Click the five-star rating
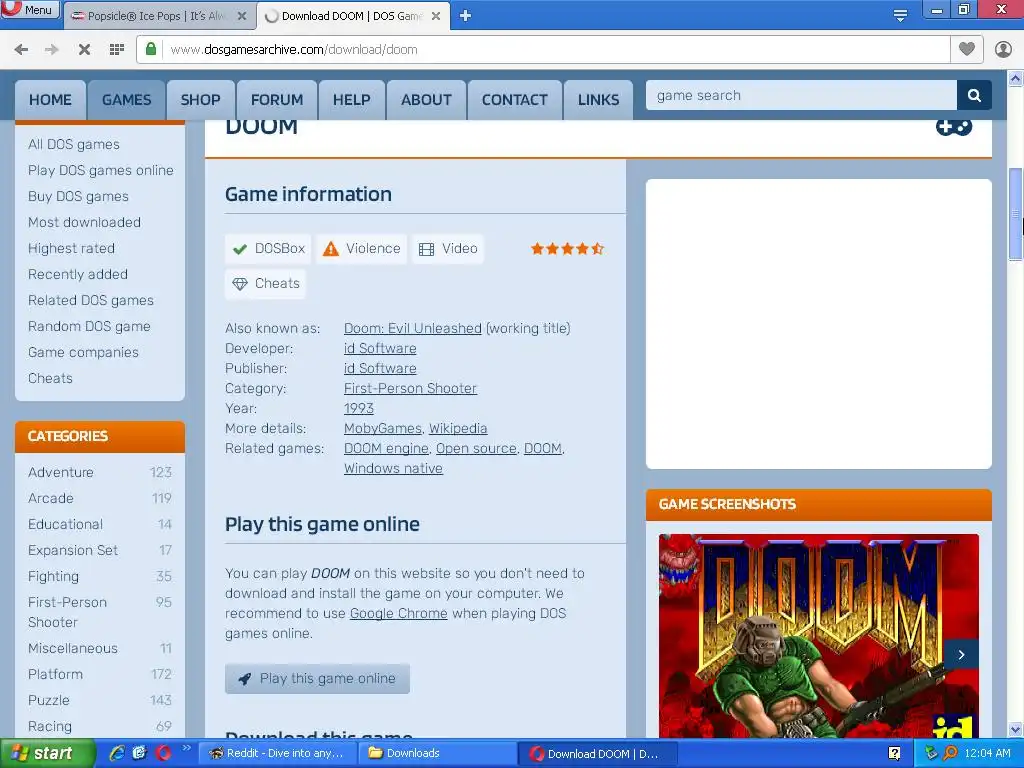Image resolution: width=1024 pixels, height=768 pixels. (567, 249)
